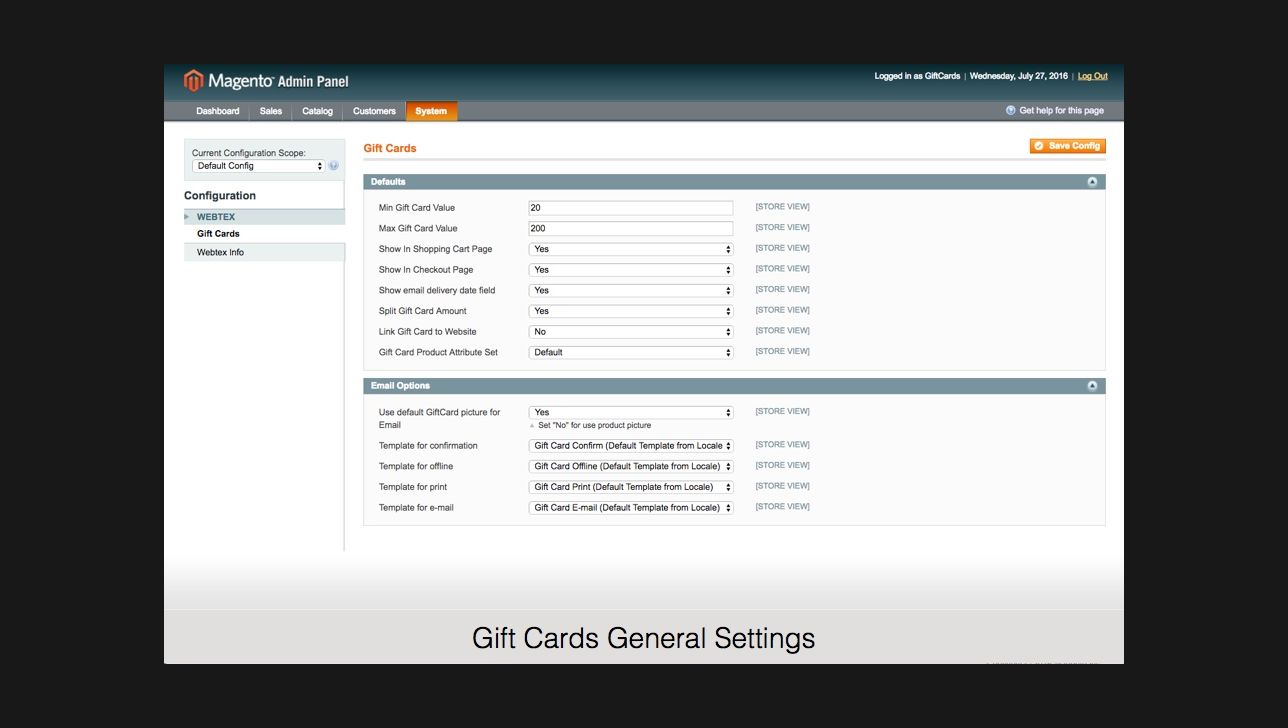Click the help icon in the navigation bar
Viewport: 1288px width, 728px height.
pyautogui.click(x=1011, y=111)
